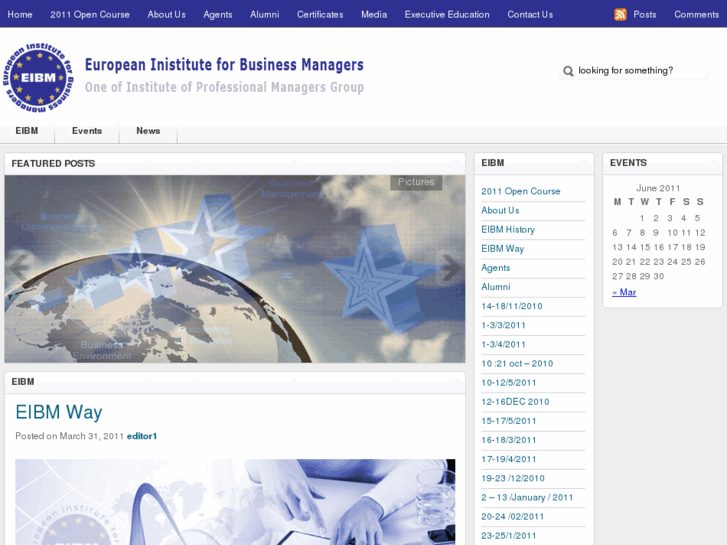Image resolution: width=727 pixels, height=545 pixels.
Task: Open 20-24 /02/2011 sidebar link
Action: (x=512, y=516)
